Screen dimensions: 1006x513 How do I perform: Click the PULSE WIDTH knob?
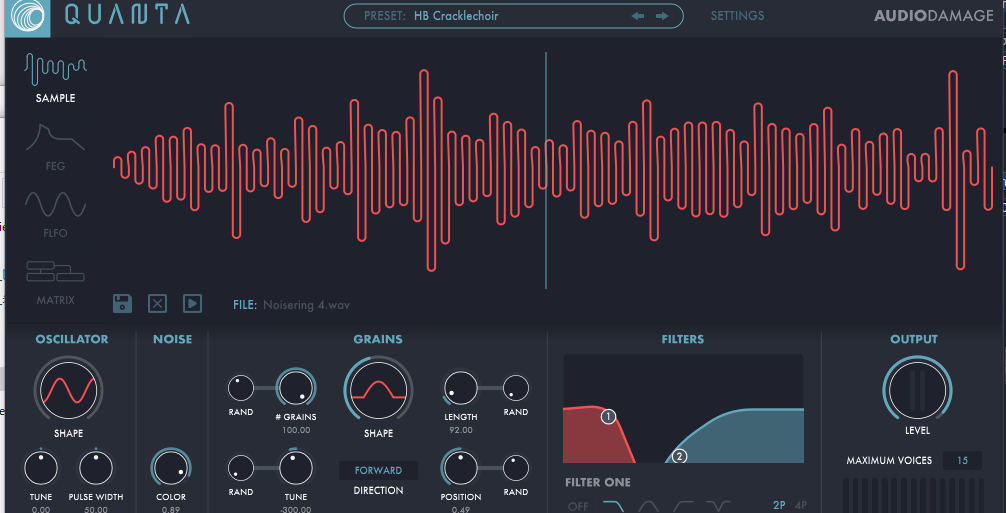pyautogui.click(x=96, y=468)
